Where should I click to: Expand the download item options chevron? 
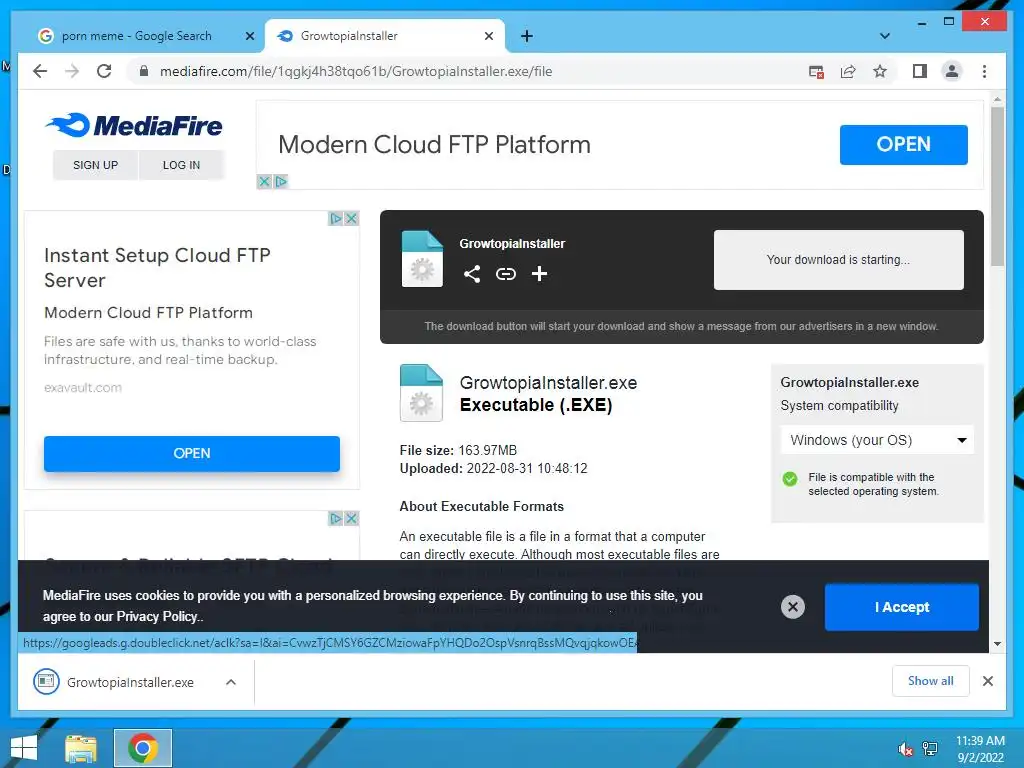(231, 682)
